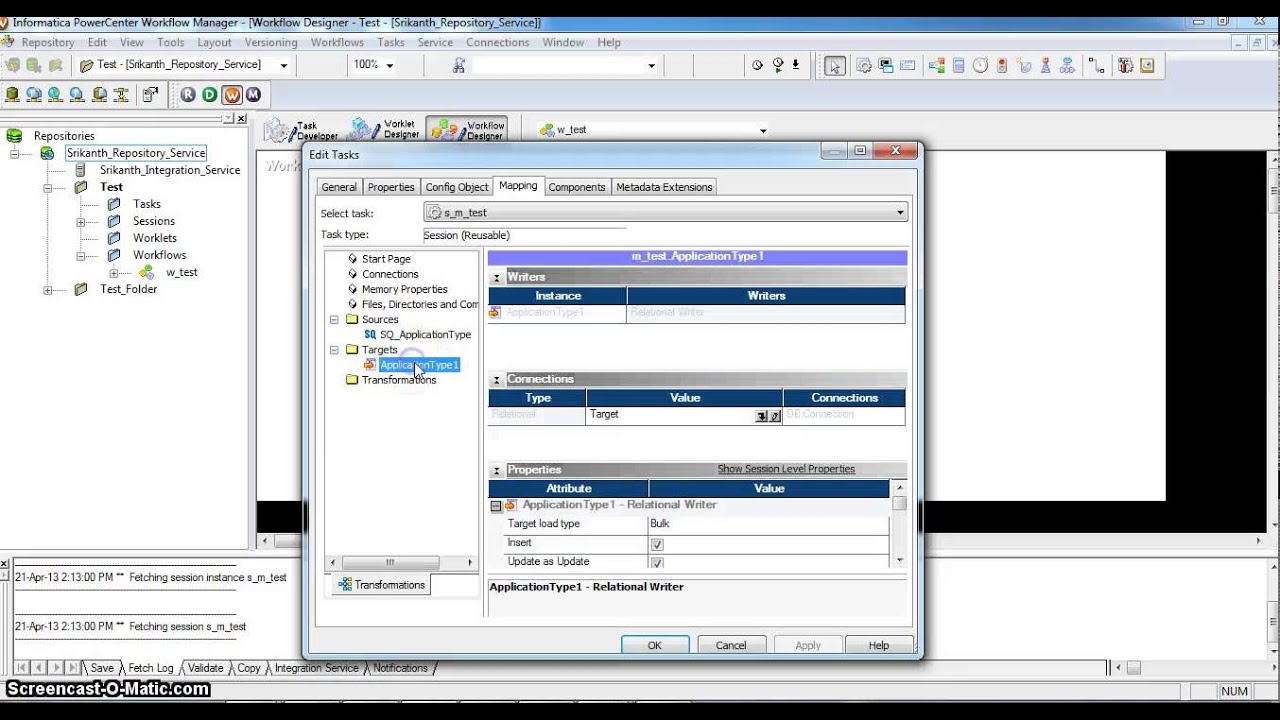The image size is (1280, 720).
Task: Click the Worklet task icon in the toolbar
Action: (1067, 66)
